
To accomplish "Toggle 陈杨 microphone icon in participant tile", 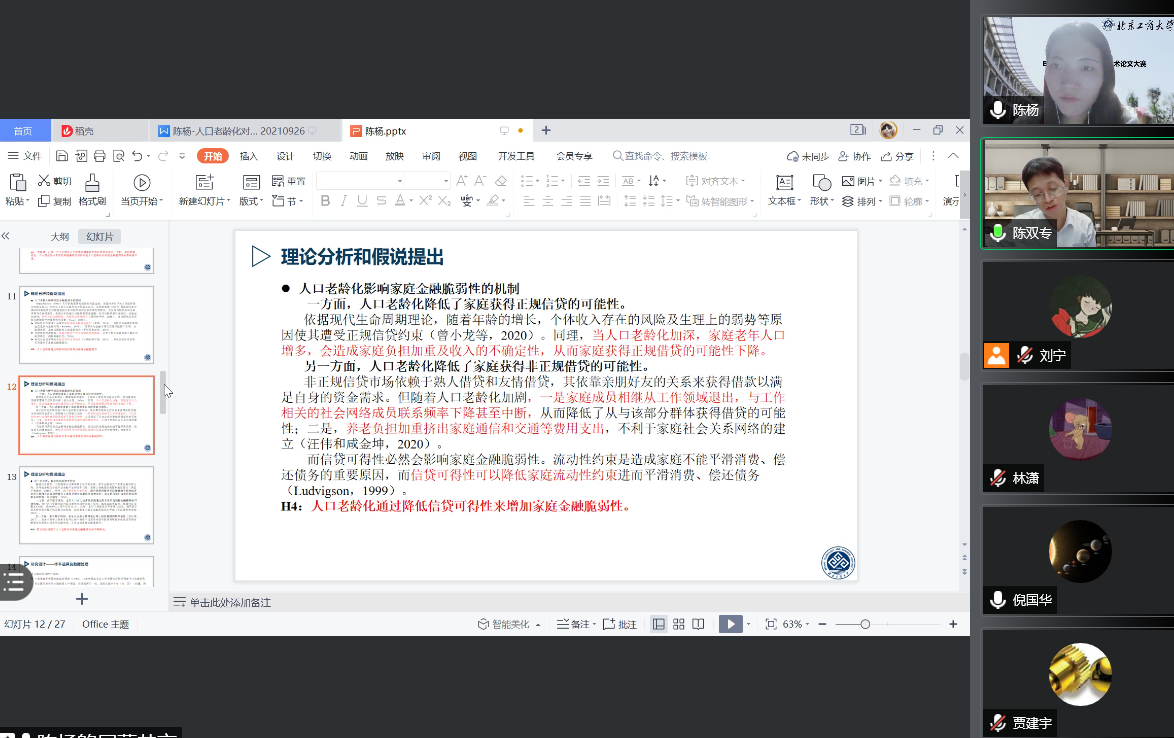I will [998, 110].
